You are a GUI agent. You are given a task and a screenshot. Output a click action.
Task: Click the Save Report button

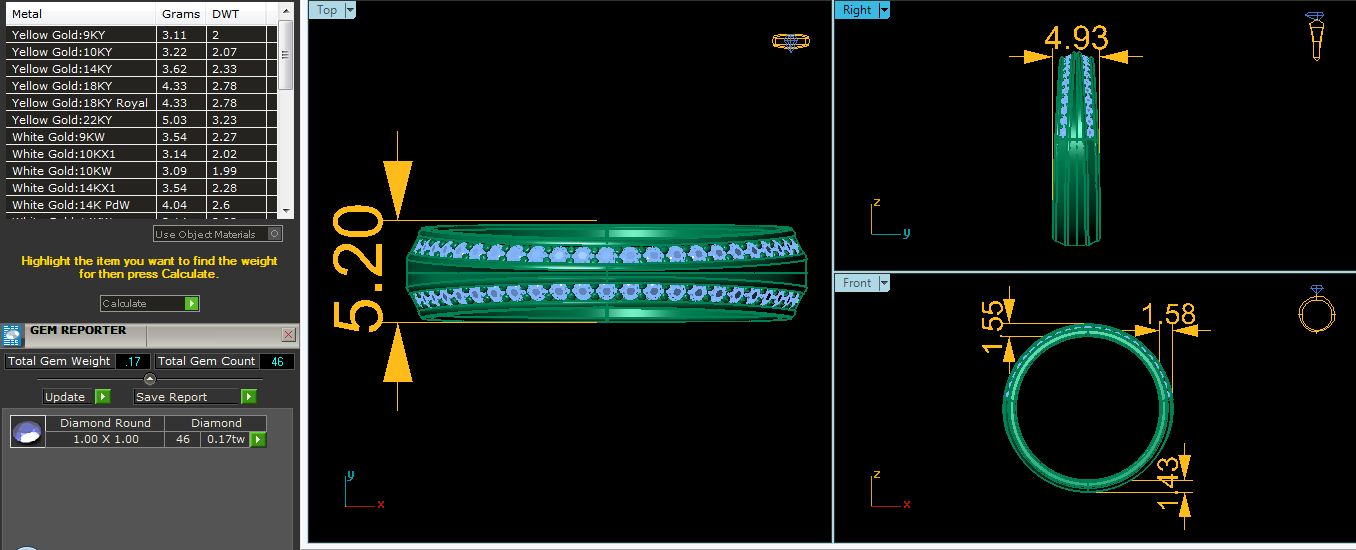pos(195,397)
